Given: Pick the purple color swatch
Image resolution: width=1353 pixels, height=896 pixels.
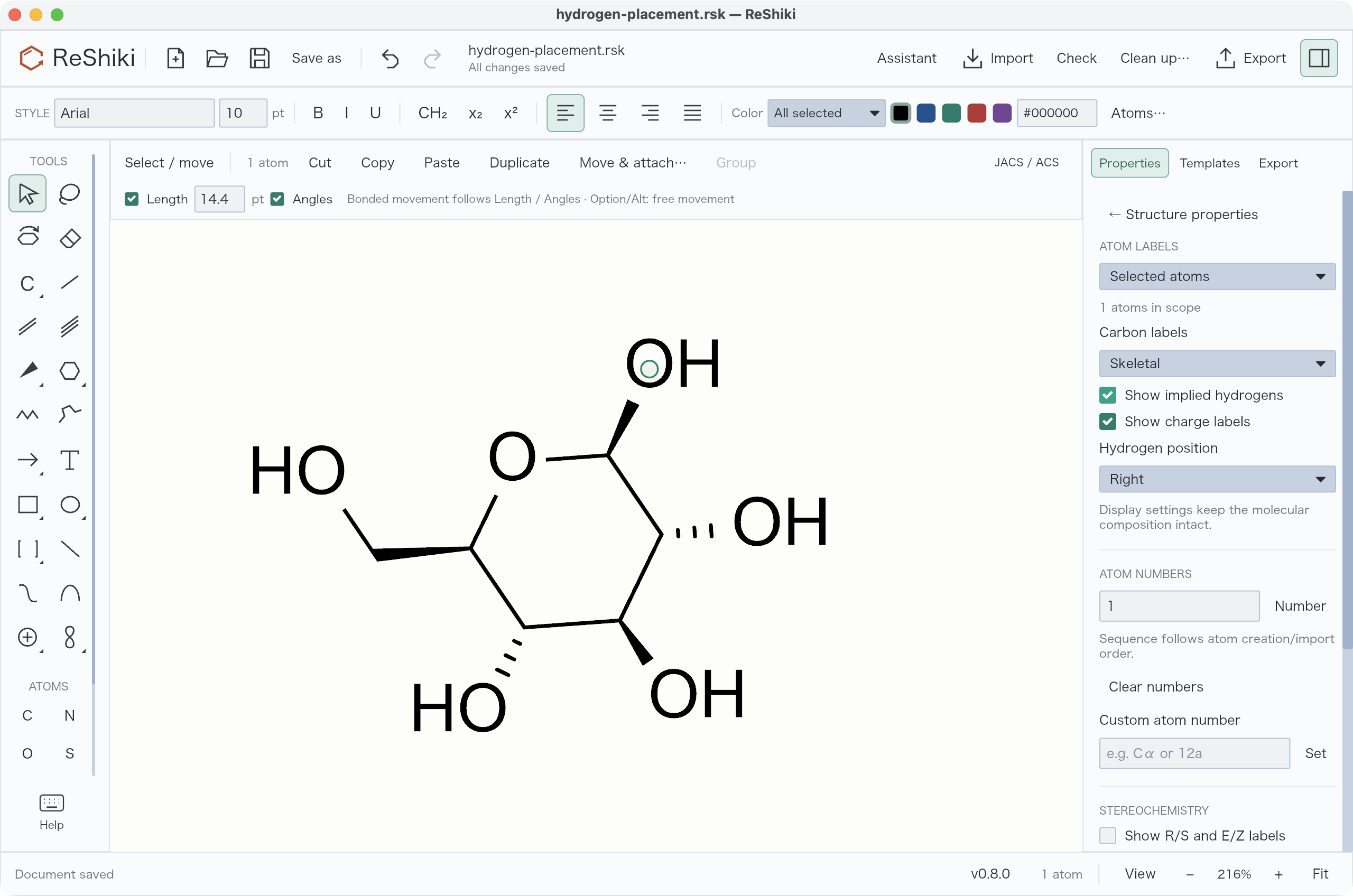Looking at the screenshot, I should [x=1002, y=113].
